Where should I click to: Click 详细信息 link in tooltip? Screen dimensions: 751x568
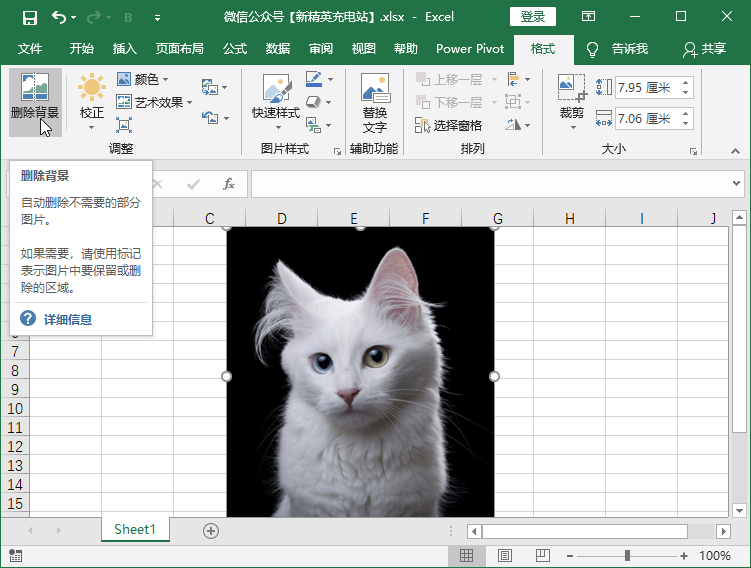(68, 319)
